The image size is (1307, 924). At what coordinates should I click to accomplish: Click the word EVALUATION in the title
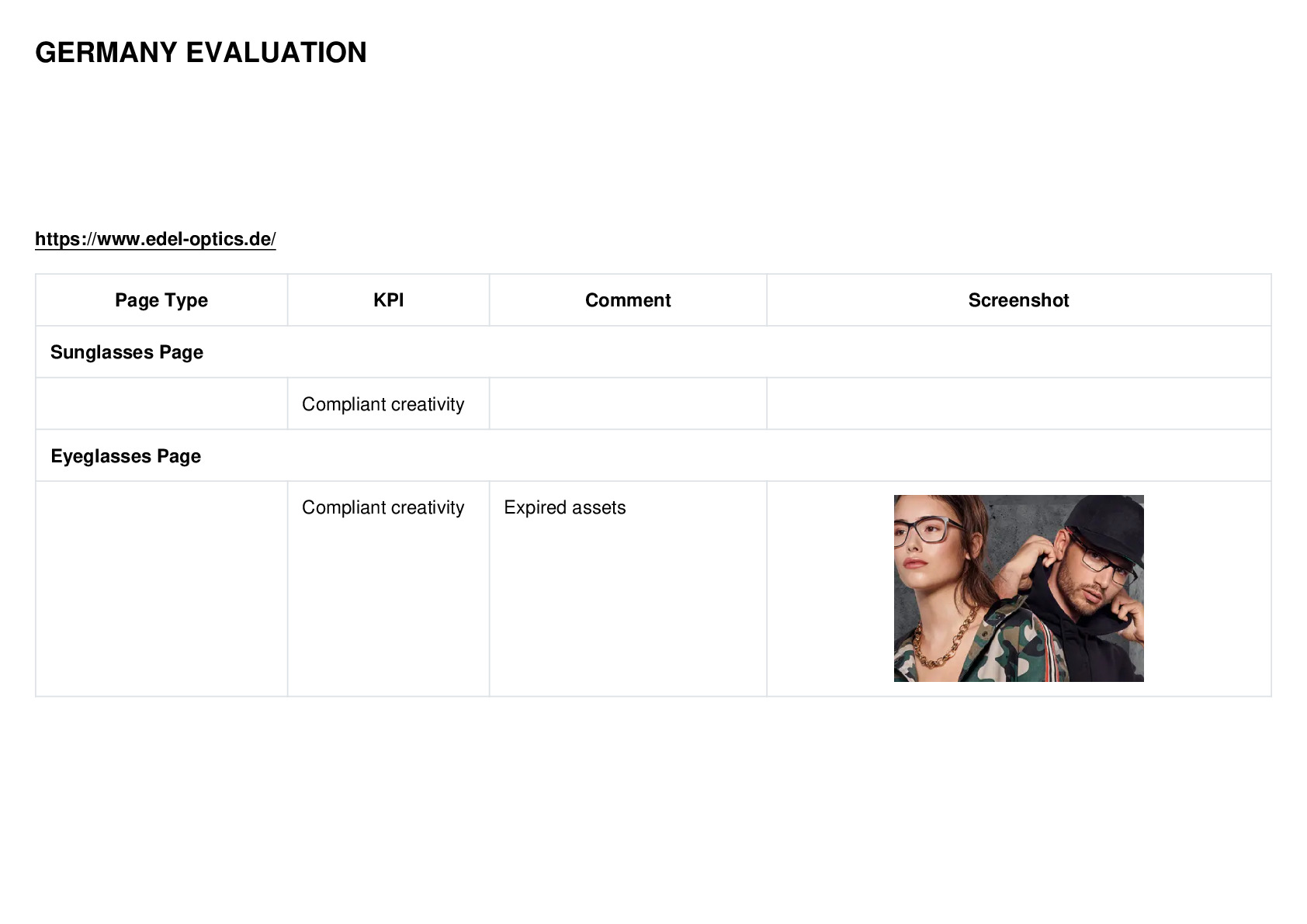click(276, 53)
